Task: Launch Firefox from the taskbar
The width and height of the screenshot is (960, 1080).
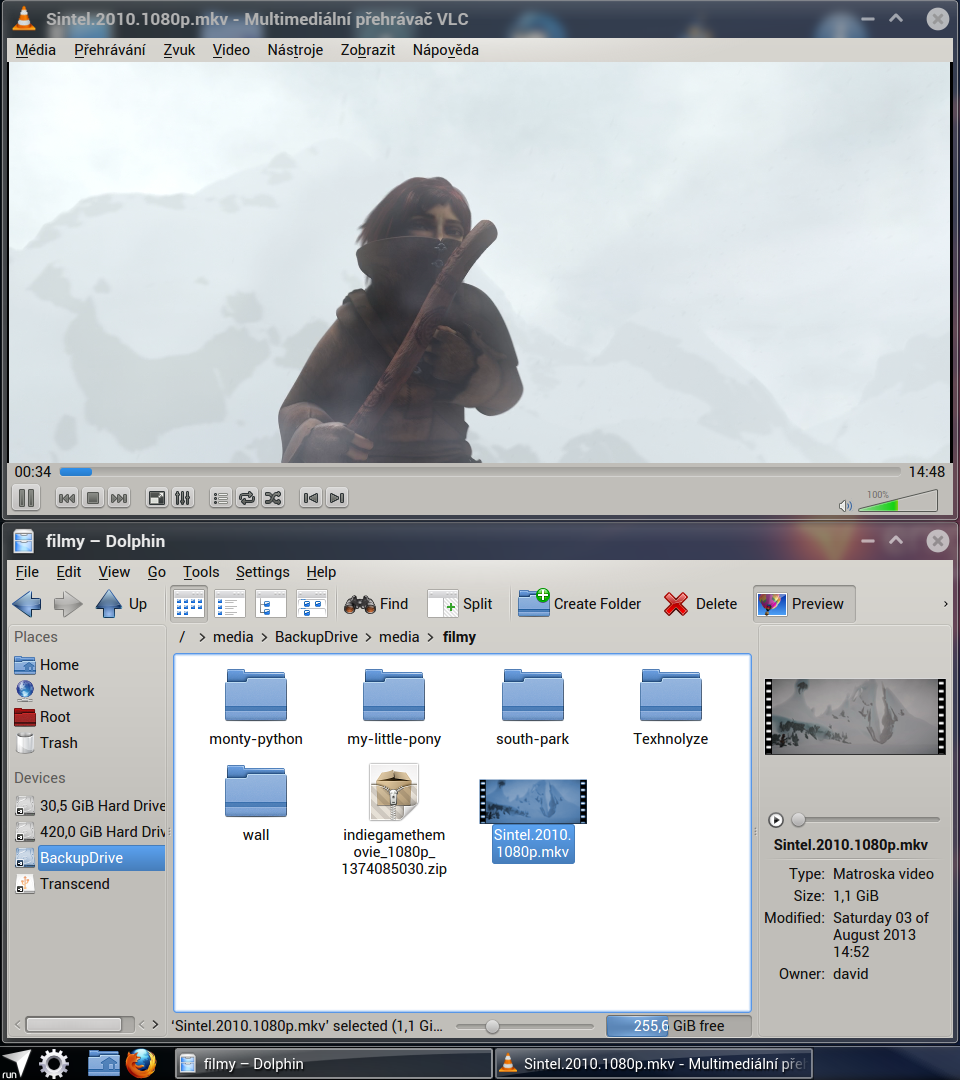Action: 141,1063
